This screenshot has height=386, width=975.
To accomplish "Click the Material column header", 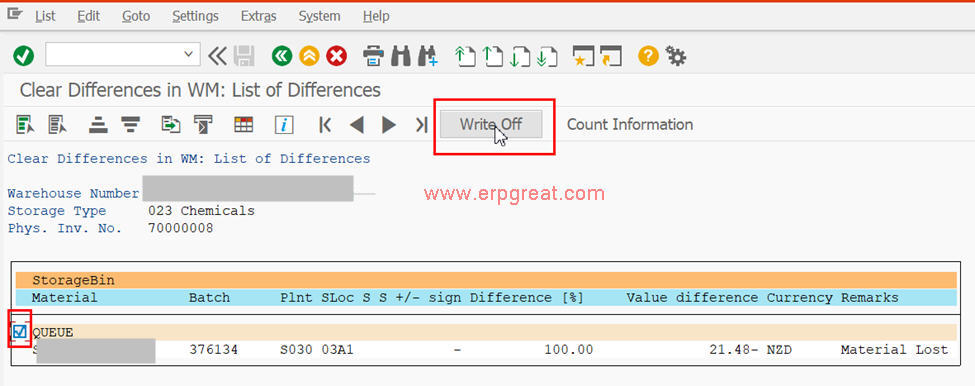I will pos(65,298).
